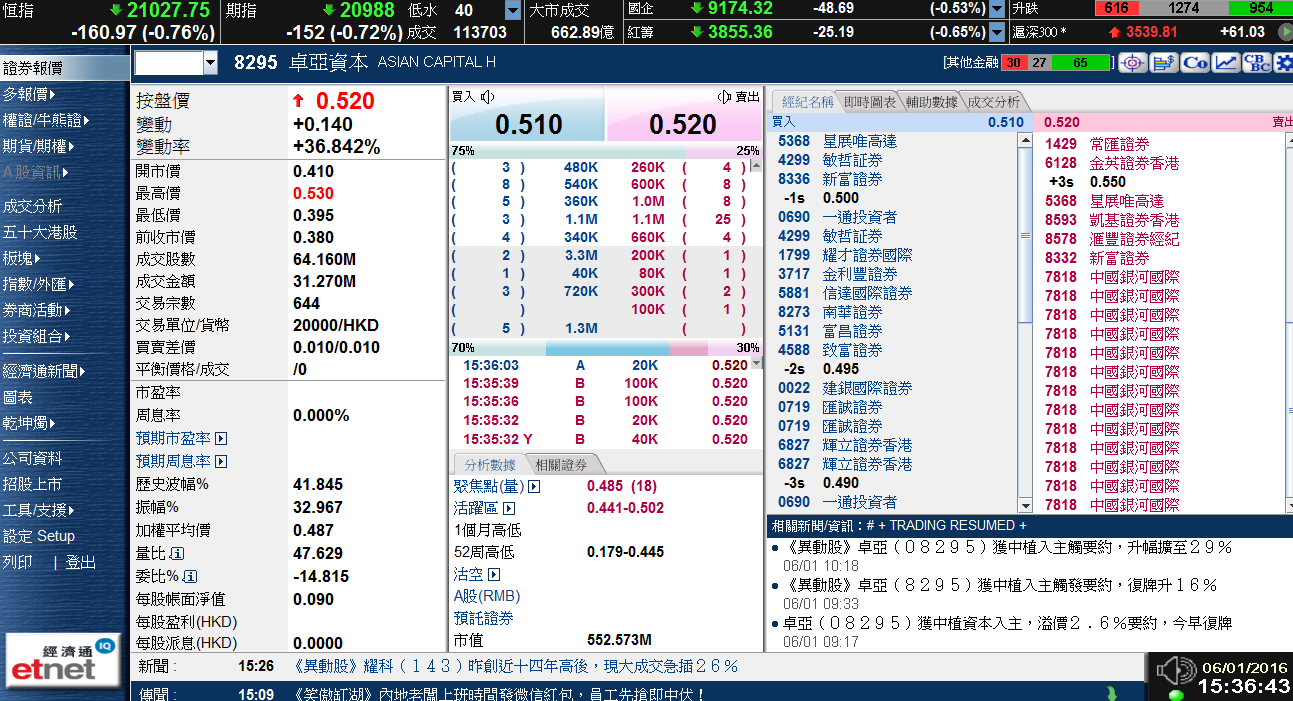The image size is (1293, 701).
Task: Toggle the speaker beside 買入 bid label
Action: click(x=488, y=97)
